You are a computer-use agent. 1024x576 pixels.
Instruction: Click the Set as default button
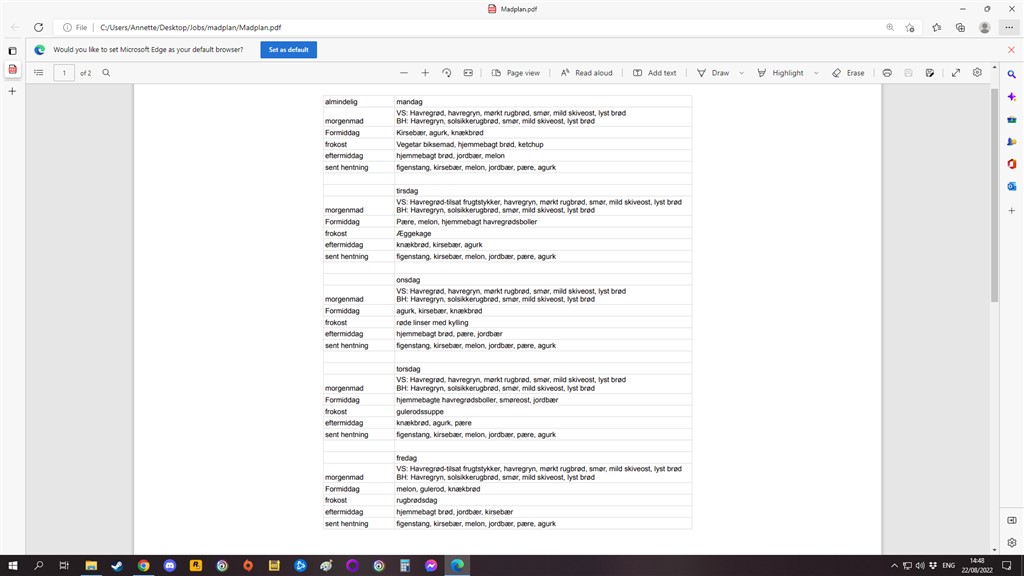pos(288,49)
